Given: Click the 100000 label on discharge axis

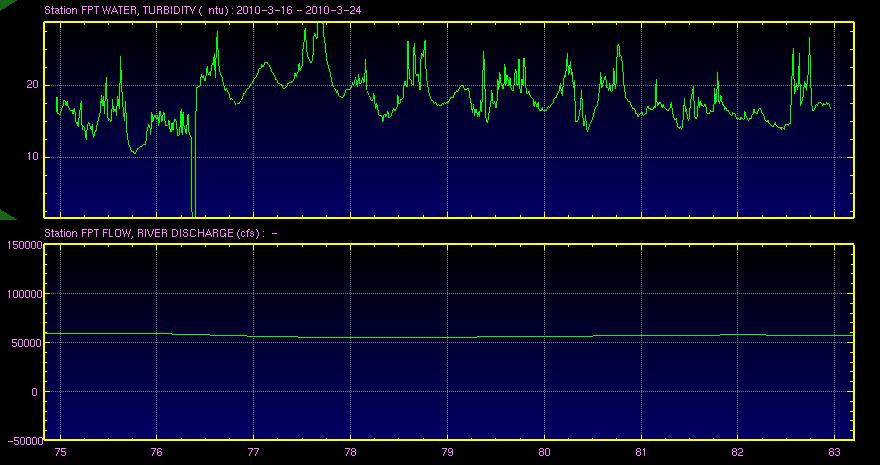Looking at the screenshot, I should pyautogui.click(x=24, y=294).
